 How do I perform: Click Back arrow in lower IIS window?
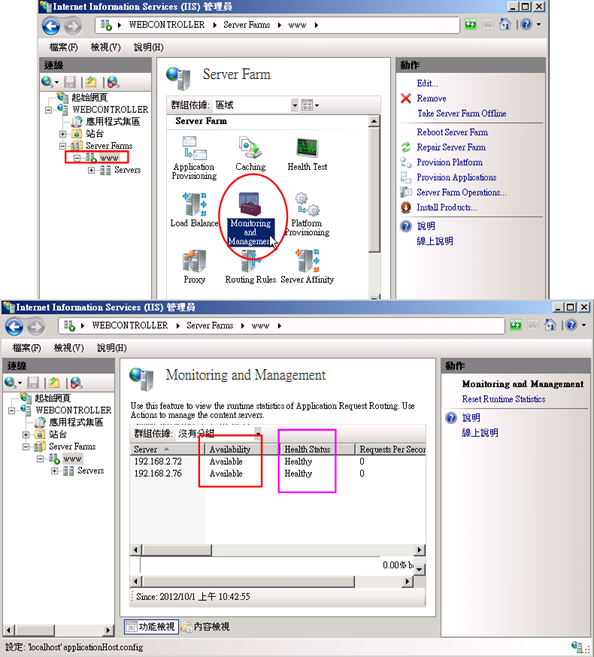(x=14, y=326)
